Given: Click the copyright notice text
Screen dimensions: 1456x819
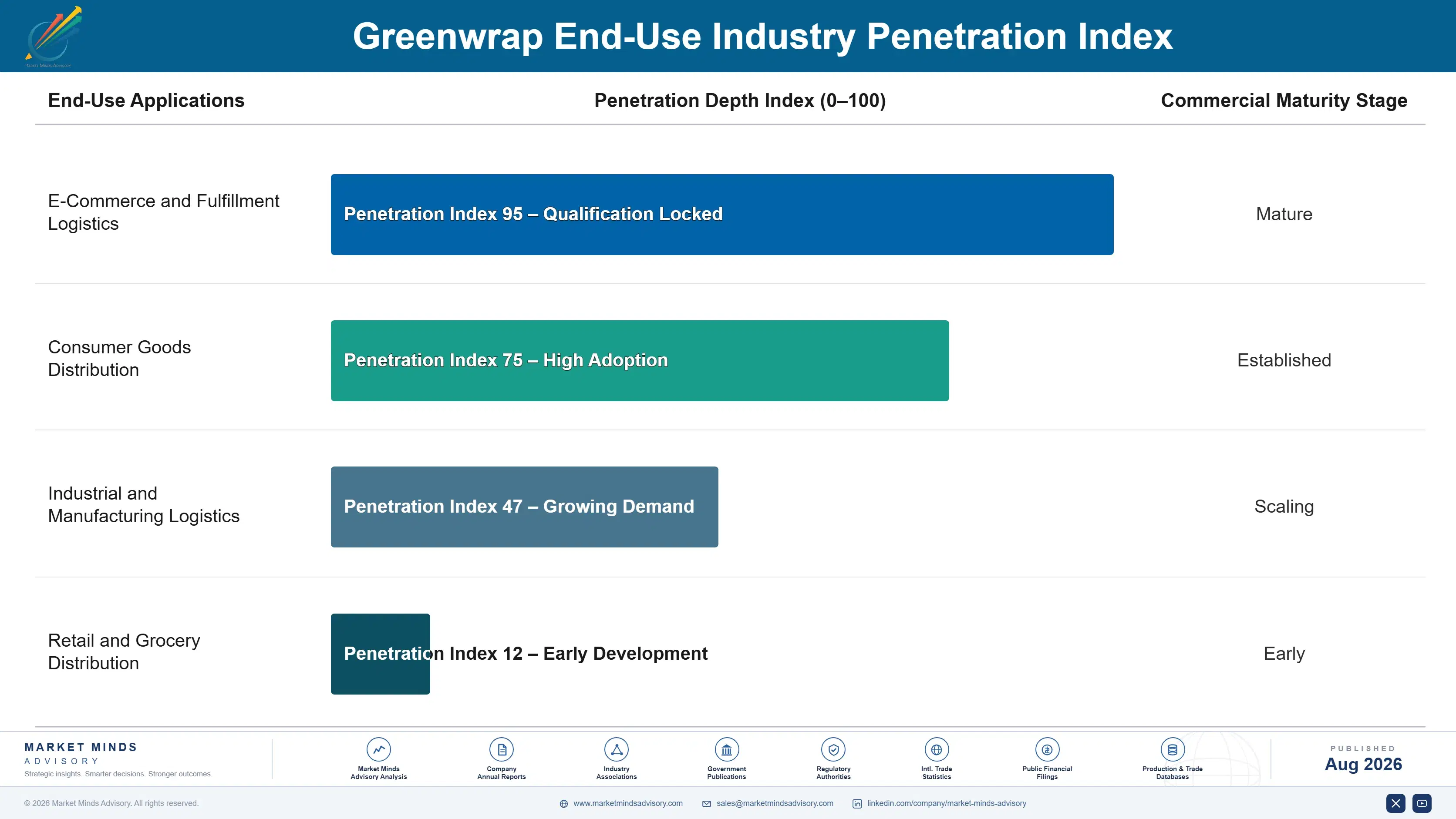Looking at the screenshot, I should 111,803.
